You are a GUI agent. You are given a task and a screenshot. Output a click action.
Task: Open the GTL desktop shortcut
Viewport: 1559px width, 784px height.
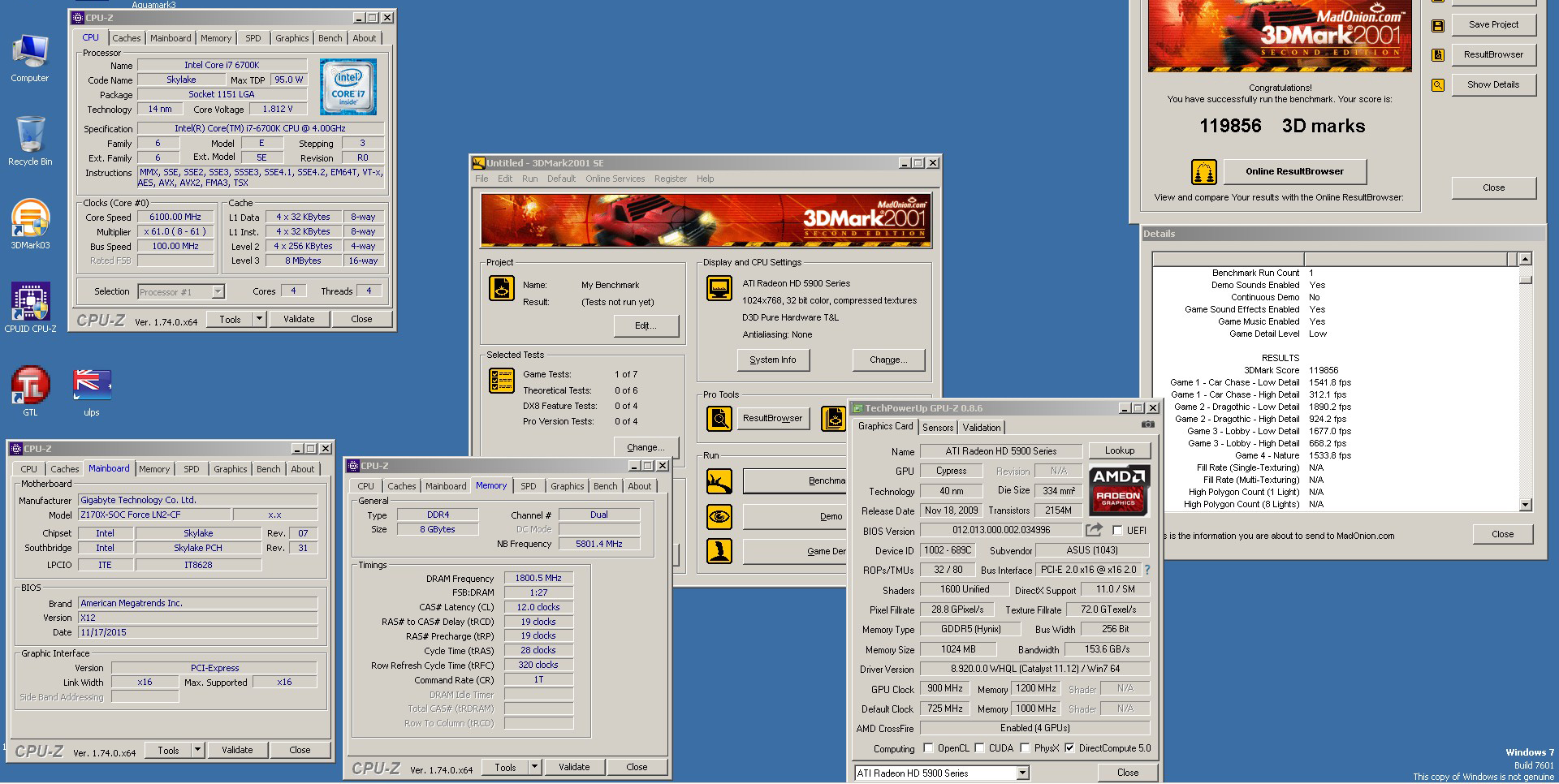(30, 391)
